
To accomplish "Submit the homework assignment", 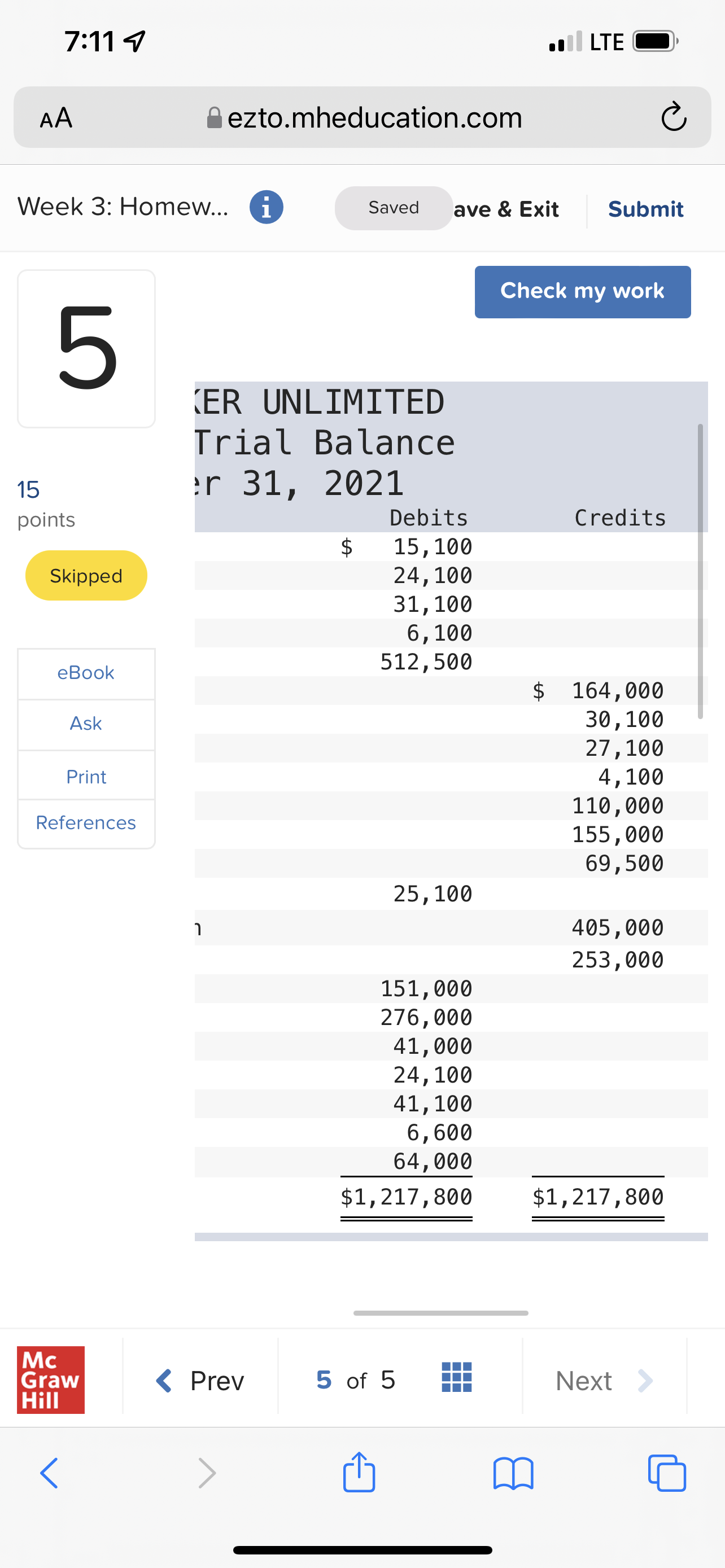I will coord(645,209).
